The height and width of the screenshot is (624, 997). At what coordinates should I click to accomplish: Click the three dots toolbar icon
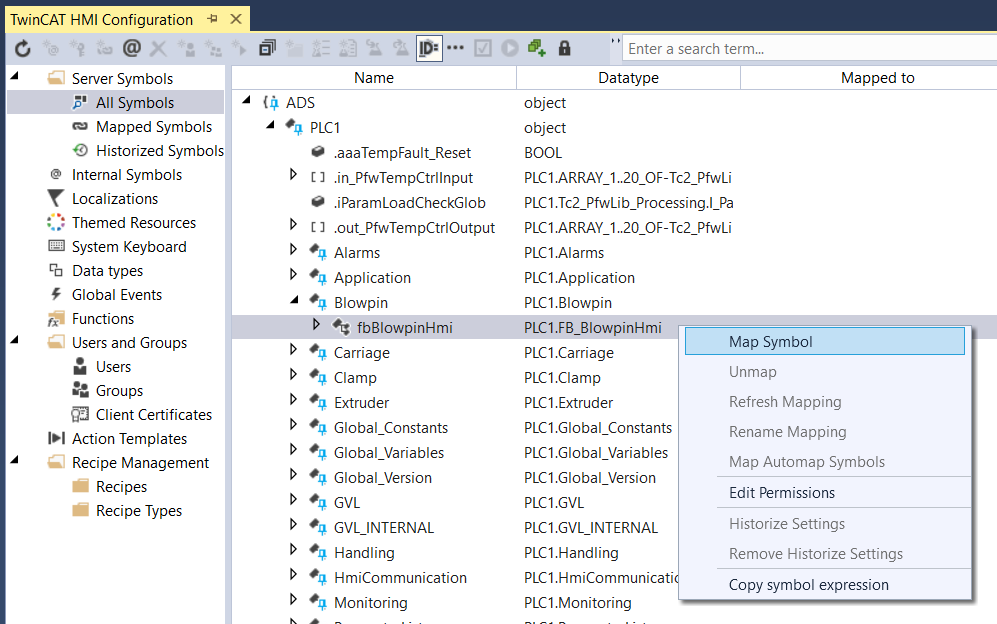point(455,48)
